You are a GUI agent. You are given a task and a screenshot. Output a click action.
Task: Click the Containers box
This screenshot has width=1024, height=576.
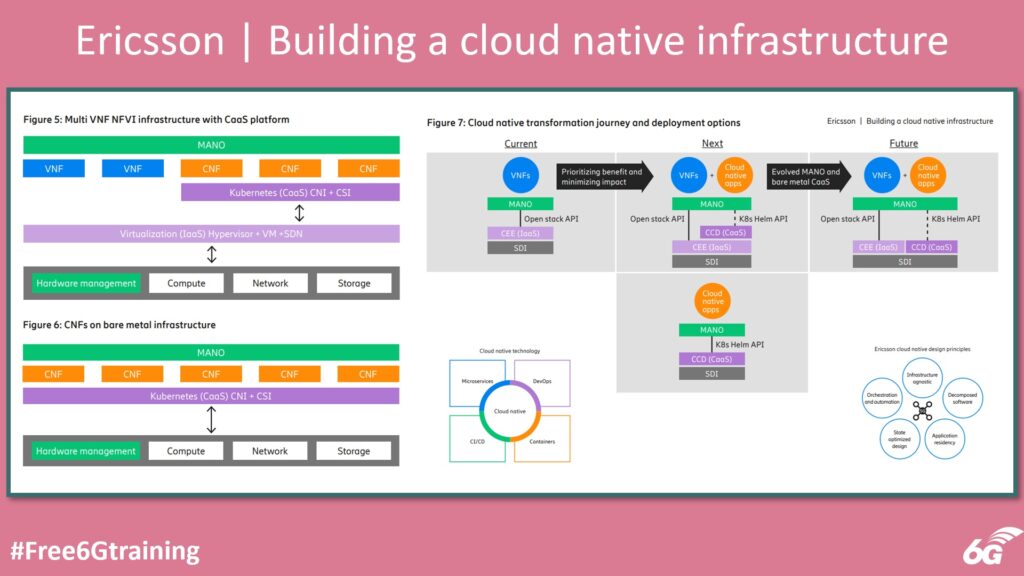[542, 439]
